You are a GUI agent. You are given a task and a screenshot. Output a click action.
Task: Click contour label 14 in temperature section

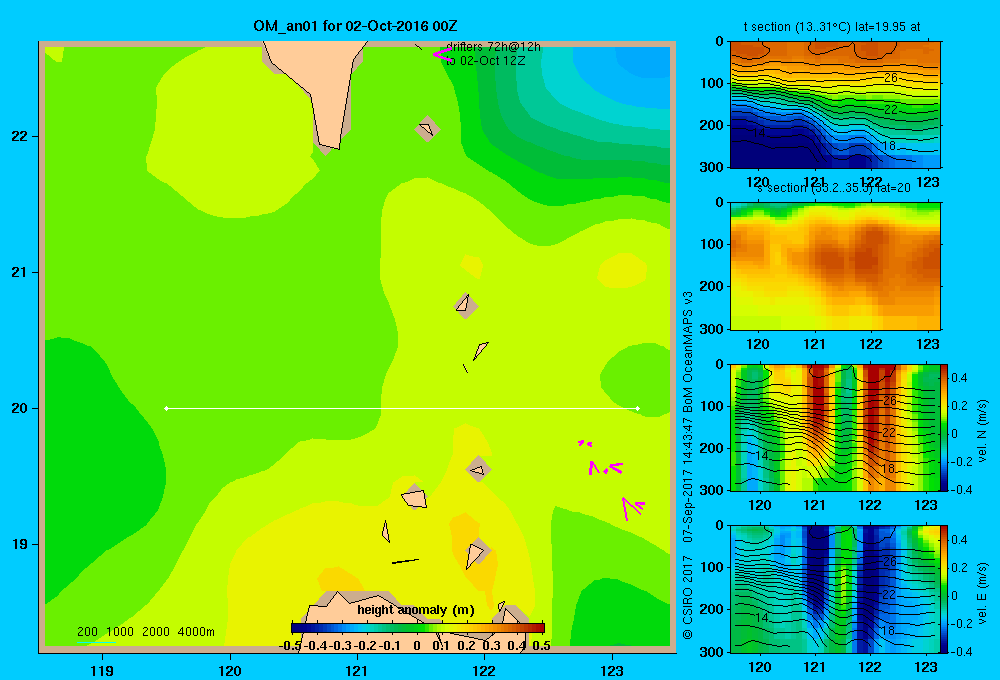(758, 133)
